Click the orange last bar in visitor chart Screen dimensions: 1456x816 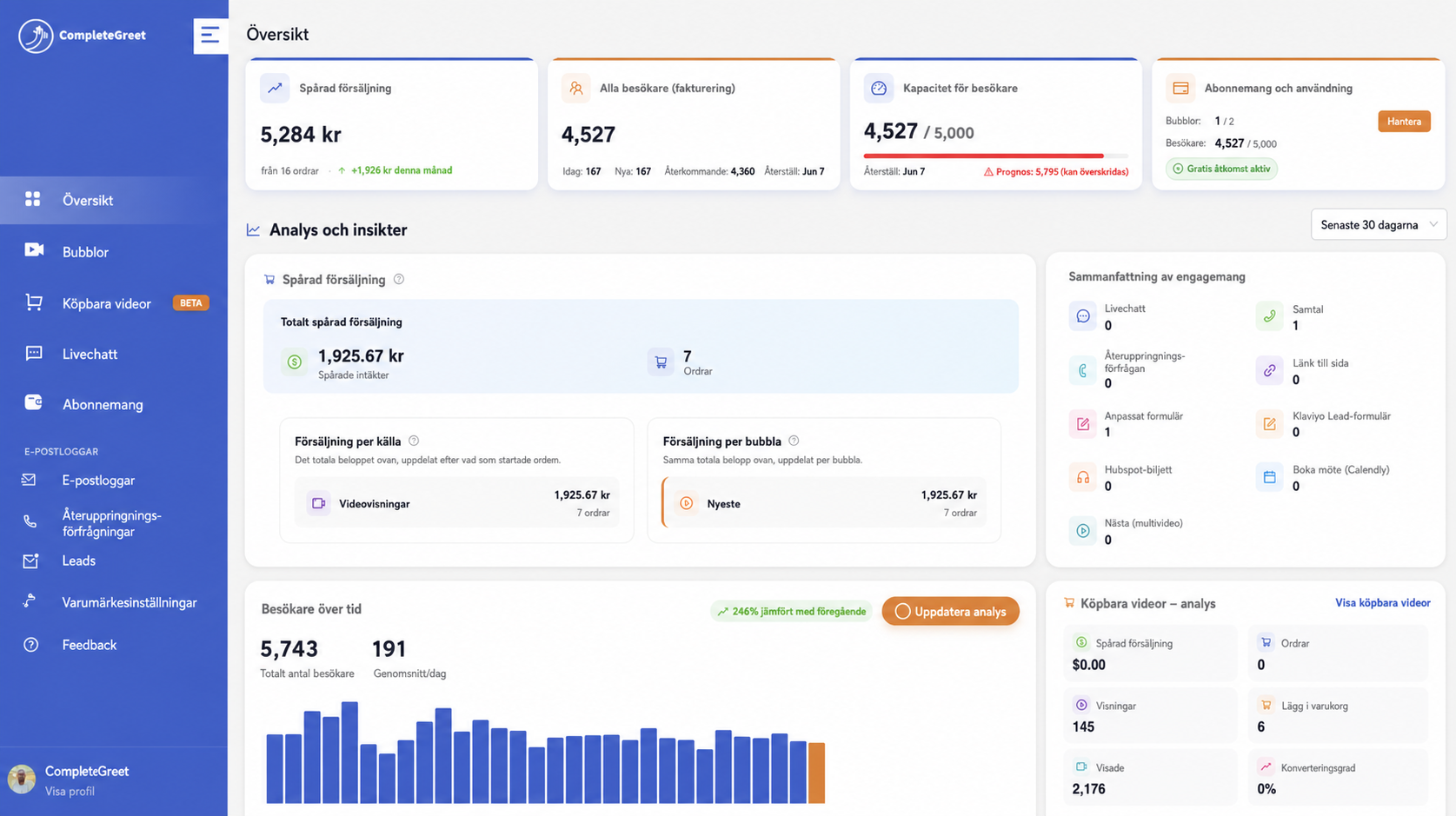coord(816,773)
